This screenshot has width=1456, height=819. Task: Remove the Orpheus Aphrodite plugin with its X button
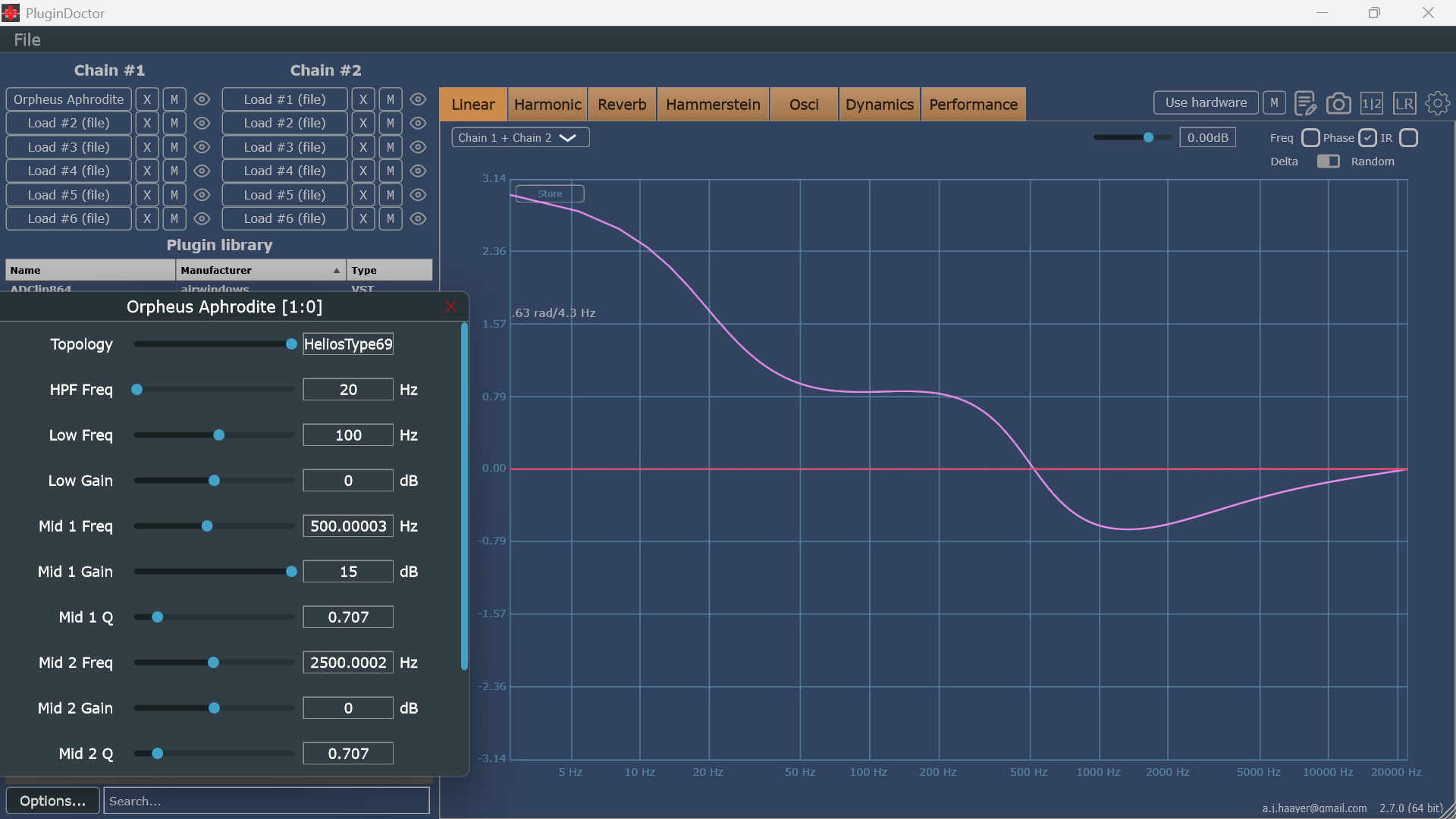tap(147, 99)
